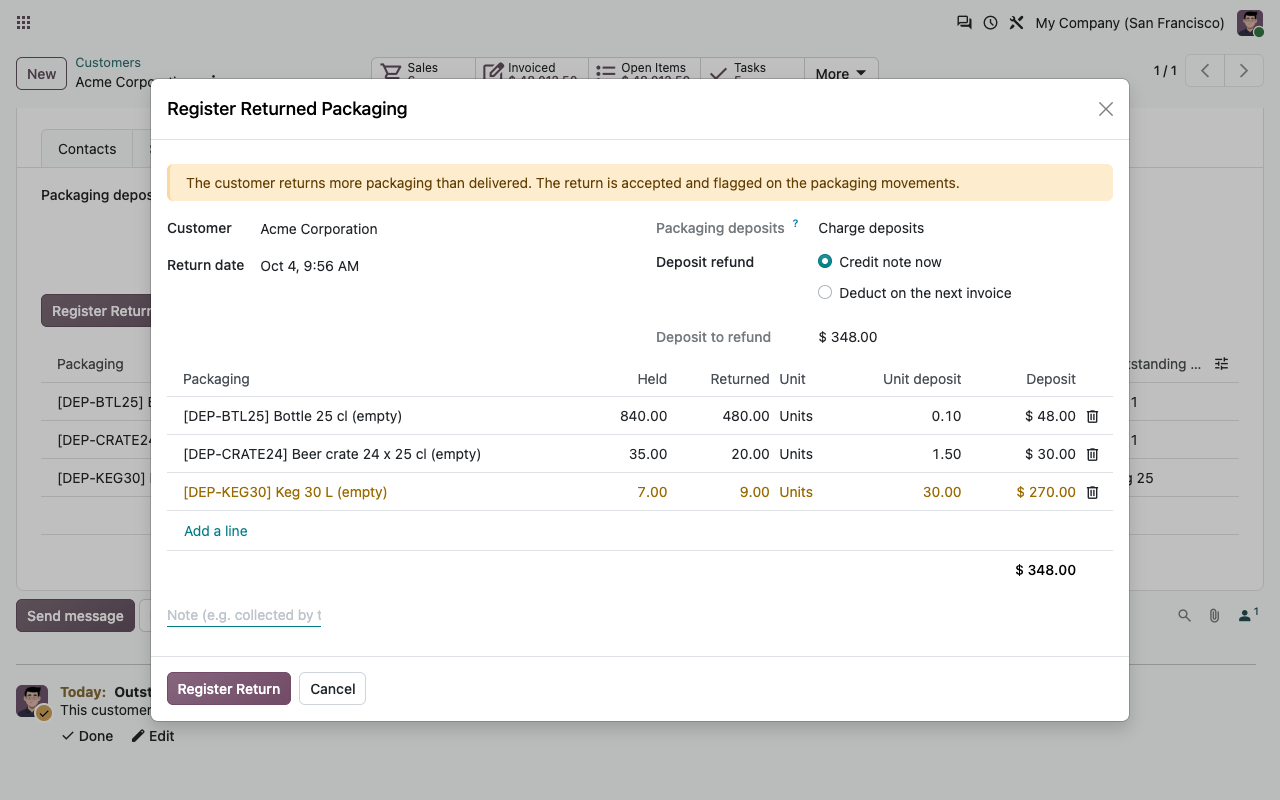
Task: Click the Return date field value
Action: [310, 266]
